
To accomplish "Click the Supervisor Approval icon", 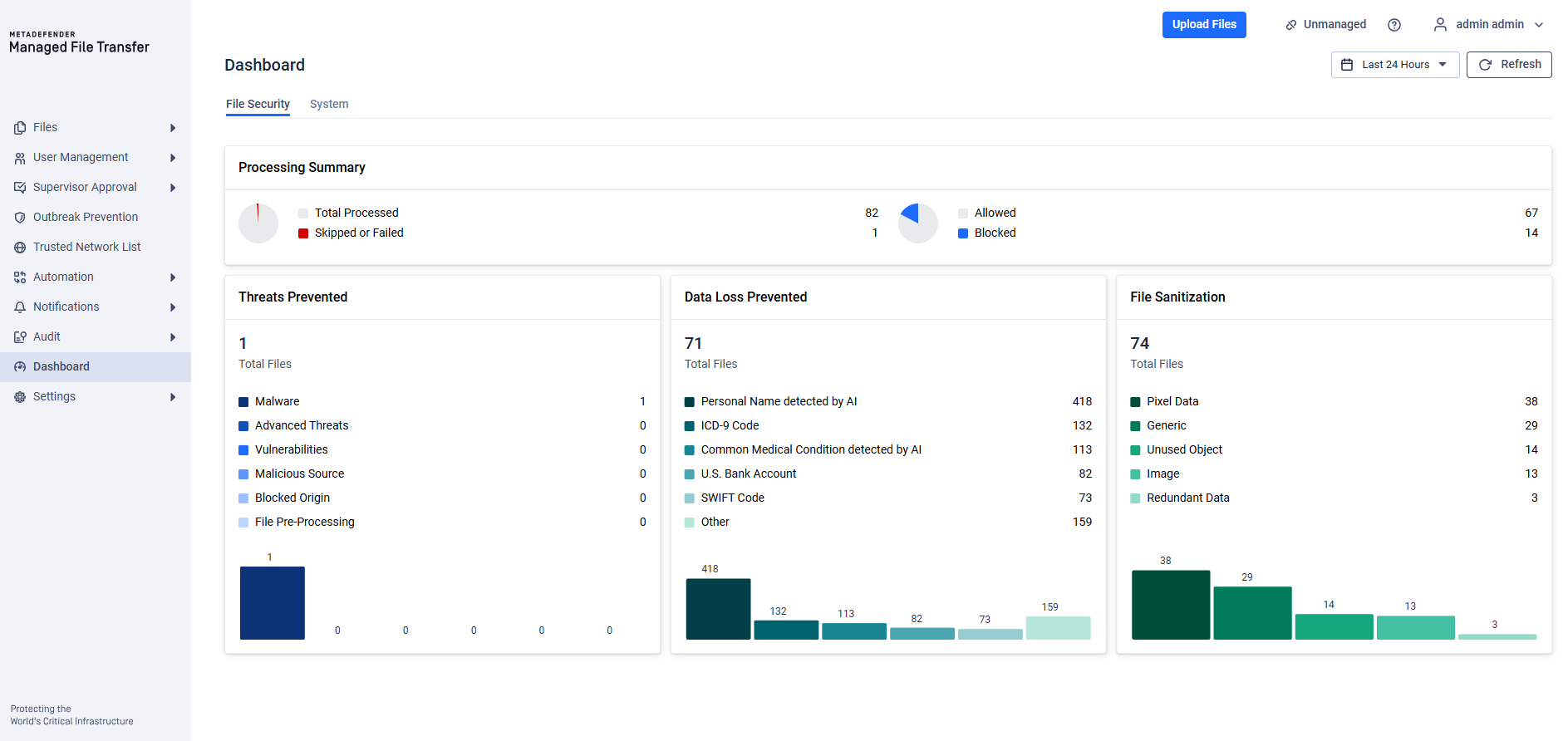I will [20, 188].
